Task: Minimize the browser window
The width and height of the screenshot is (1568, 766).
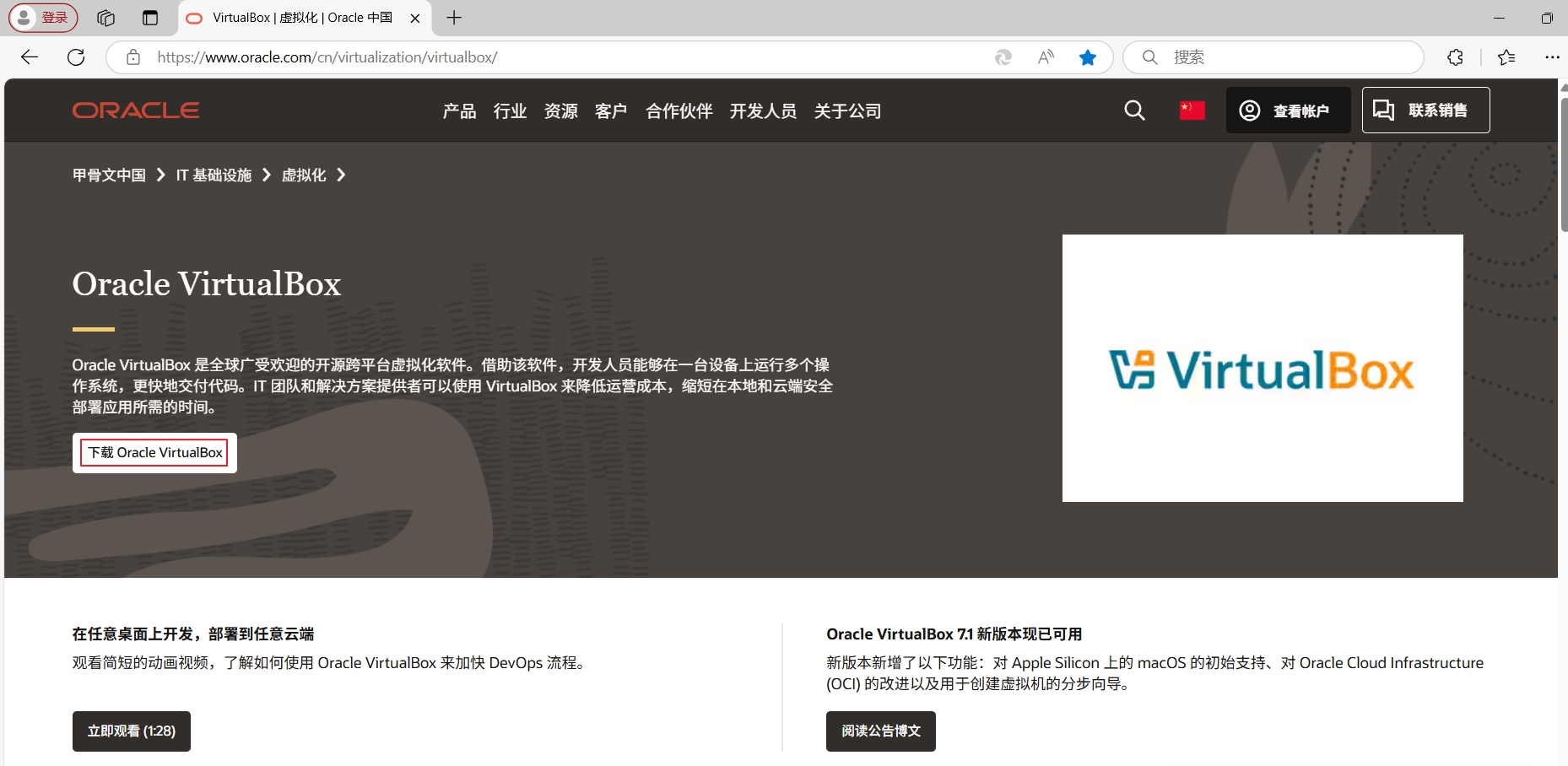Action: (x=1499, y=18)
